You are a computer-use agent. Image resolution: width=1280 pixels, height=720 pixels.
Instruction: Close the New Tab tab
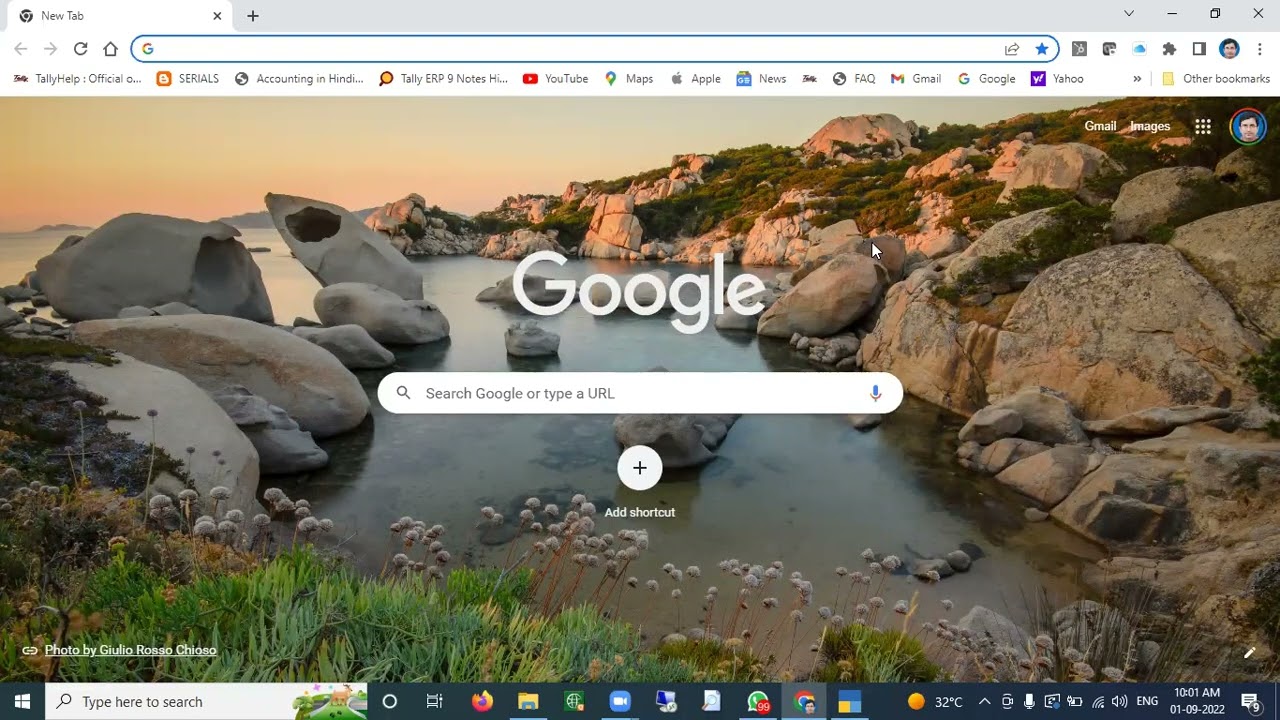pyautogui.click(x=217, y=16)
